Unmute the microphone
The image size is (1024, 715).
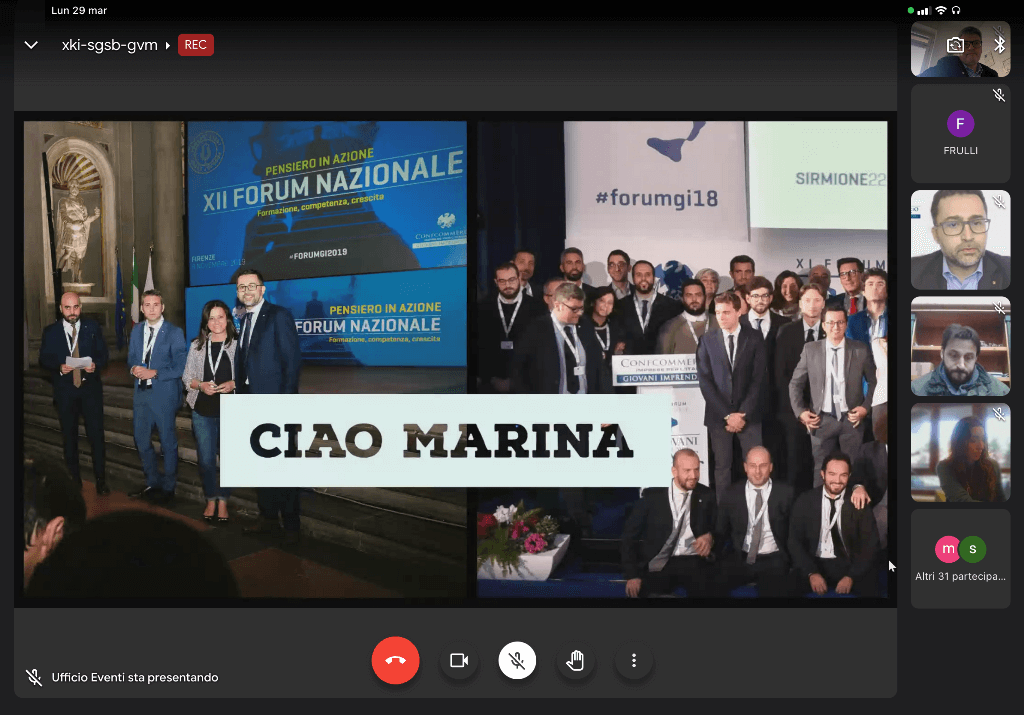517,660
